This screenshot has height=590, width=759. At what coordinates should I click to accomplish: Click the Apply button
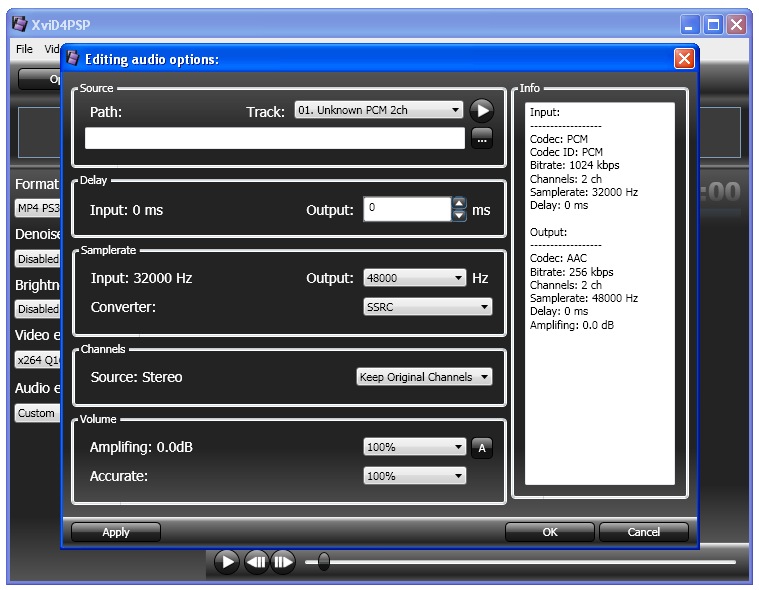click(x=116, y=532)
